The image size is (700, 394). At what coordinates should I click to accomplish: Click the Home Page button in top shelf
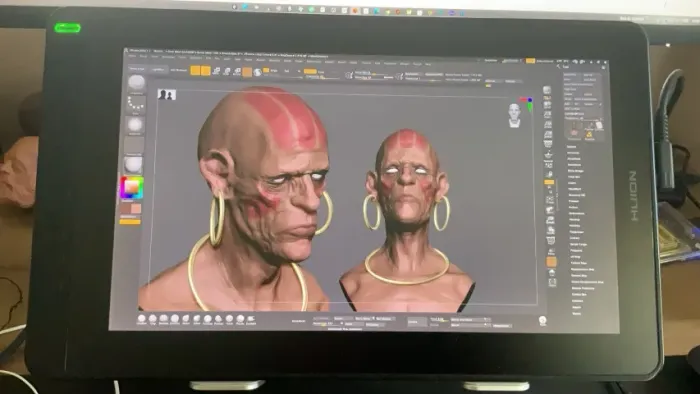point(137,69)
